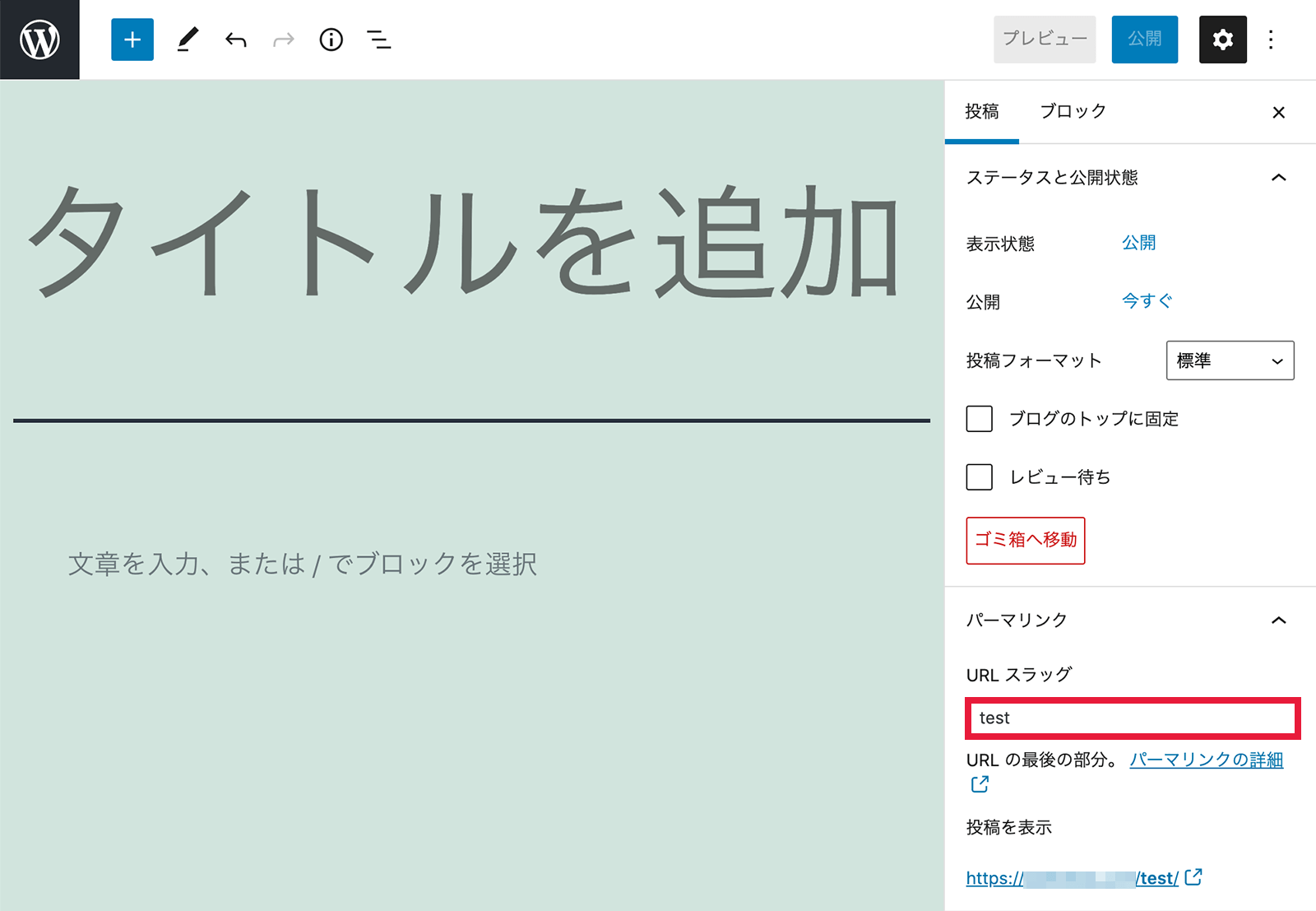Click the URL スラッグ input field
Viewport: 1316px width, 911px height.
click(x=1133, y=718)
